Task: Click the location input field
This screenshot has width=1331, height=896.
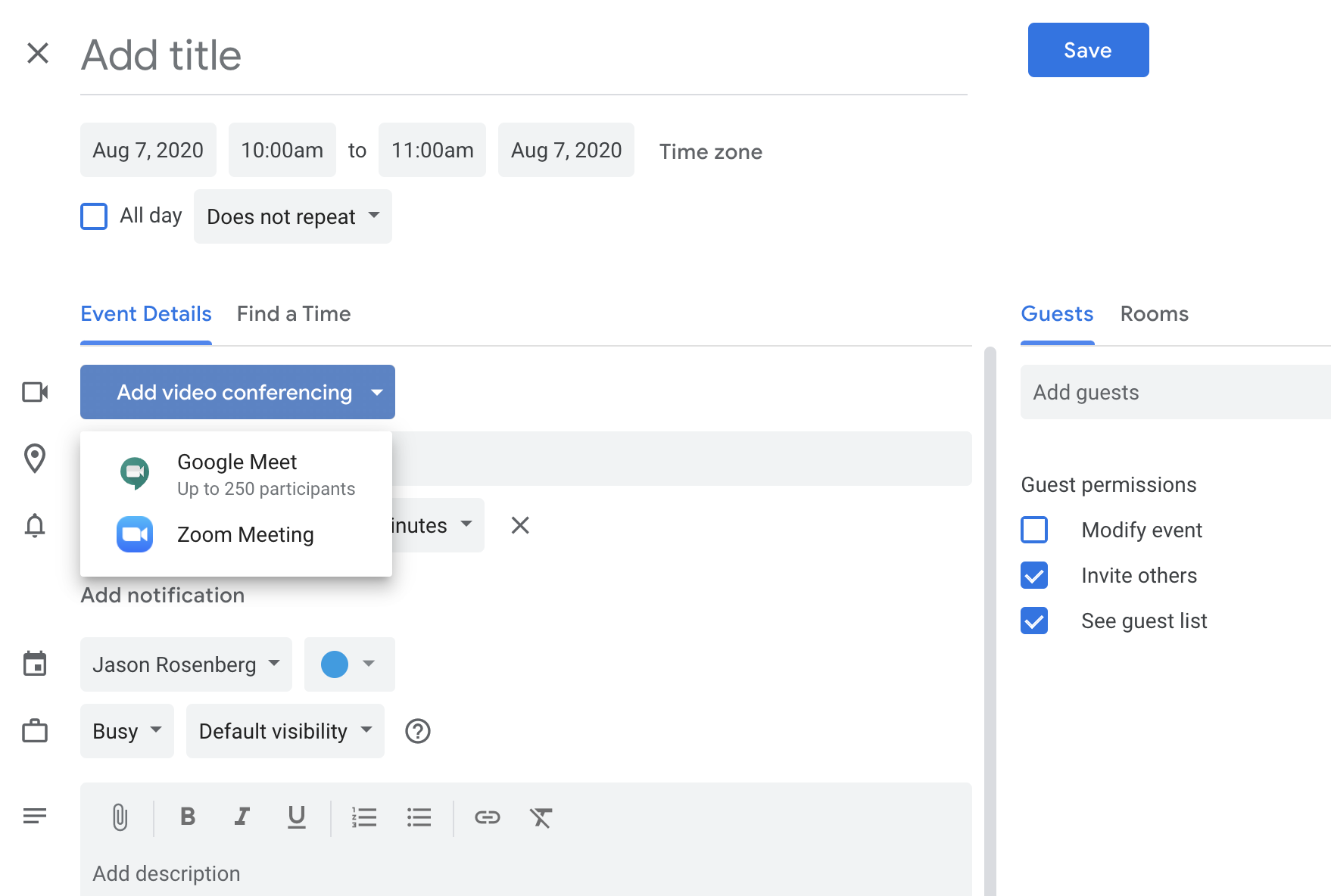Action: coord(681,459)
